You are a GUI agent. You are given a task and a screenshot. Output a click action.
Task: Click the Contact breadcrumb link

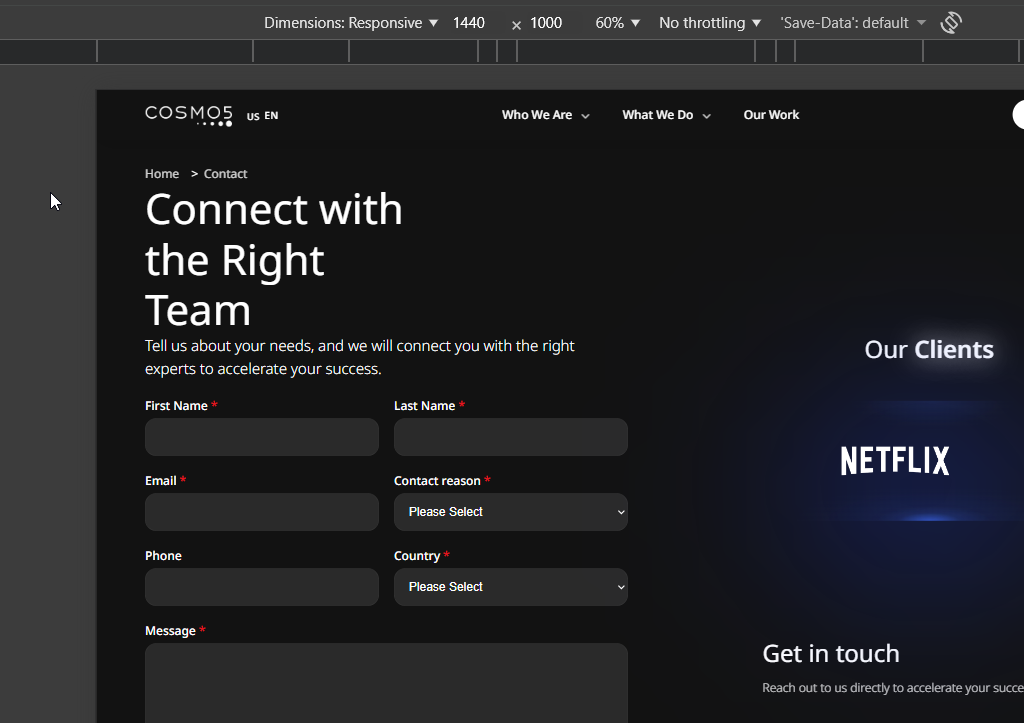225,174
